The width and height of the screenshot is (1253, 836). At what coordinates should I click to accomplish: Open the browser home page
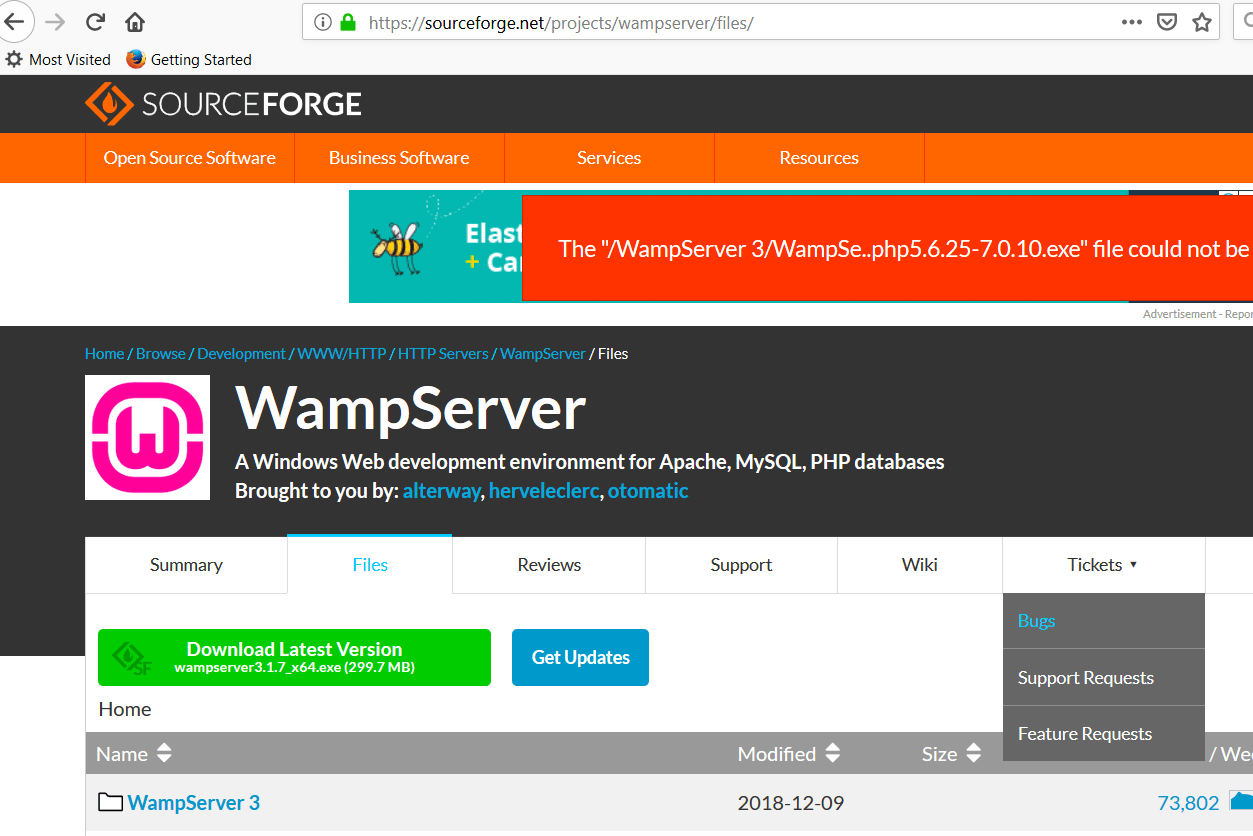[134, 21]
